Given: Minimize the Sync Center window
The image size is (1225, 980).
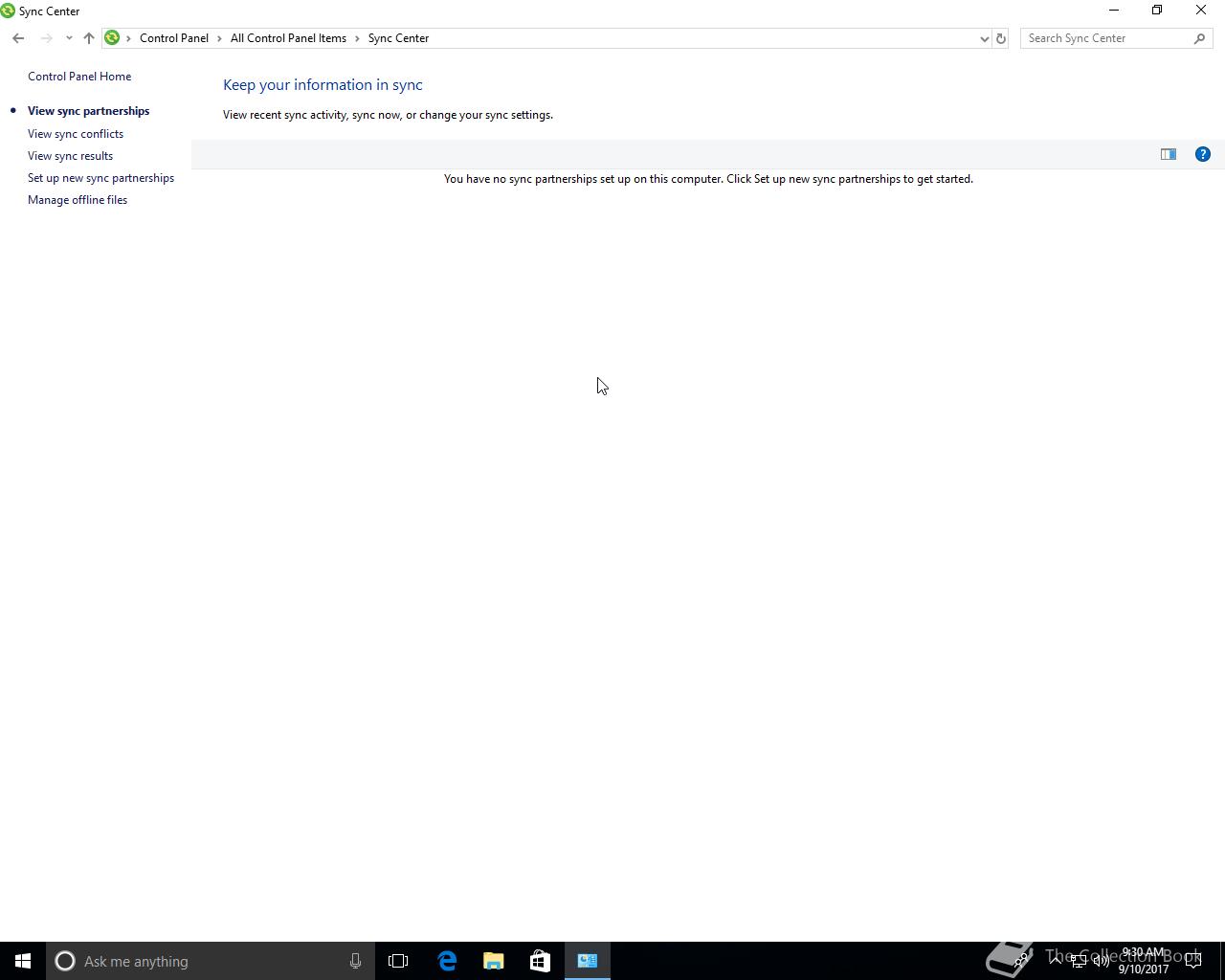Looking at the screenshot, I should coord(1113,11).
